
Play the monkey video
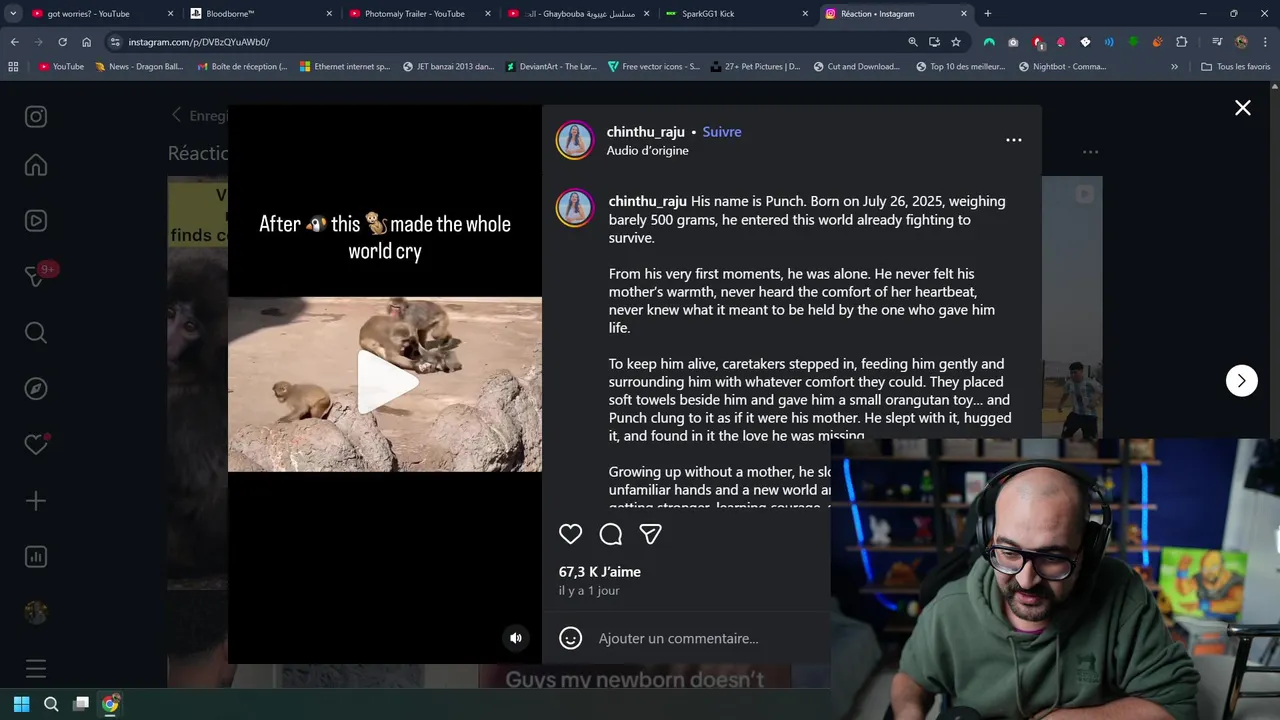[x=385, y=382]
